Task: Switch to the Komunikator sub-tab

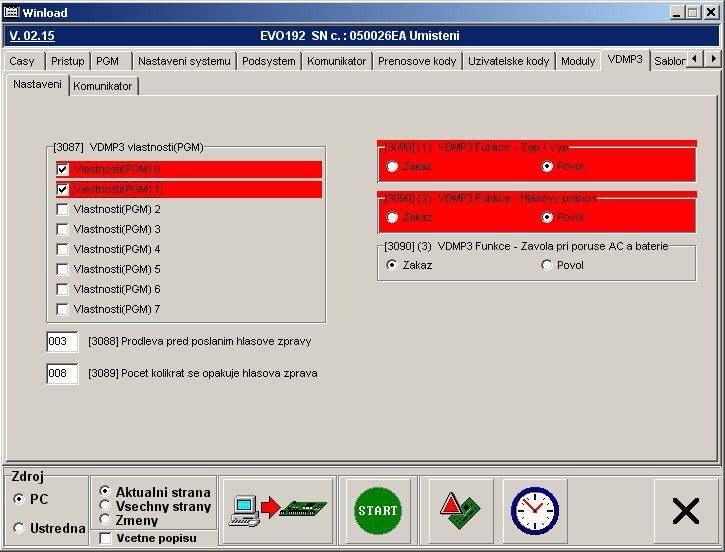Action: coord(102,87)
